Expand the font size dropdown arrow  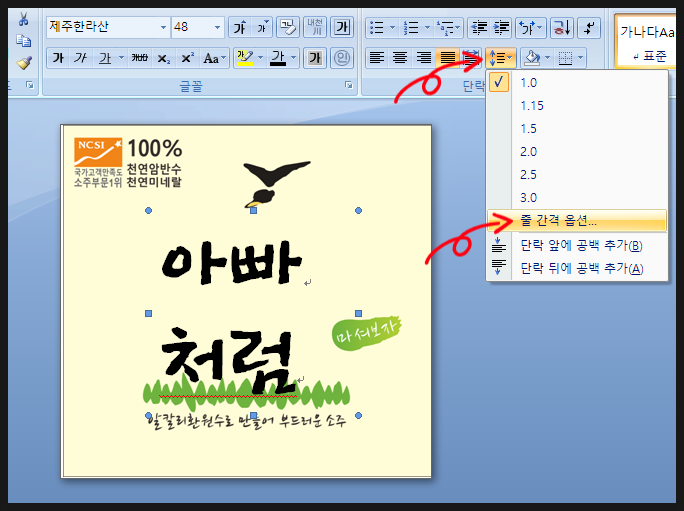coord(217,27)
